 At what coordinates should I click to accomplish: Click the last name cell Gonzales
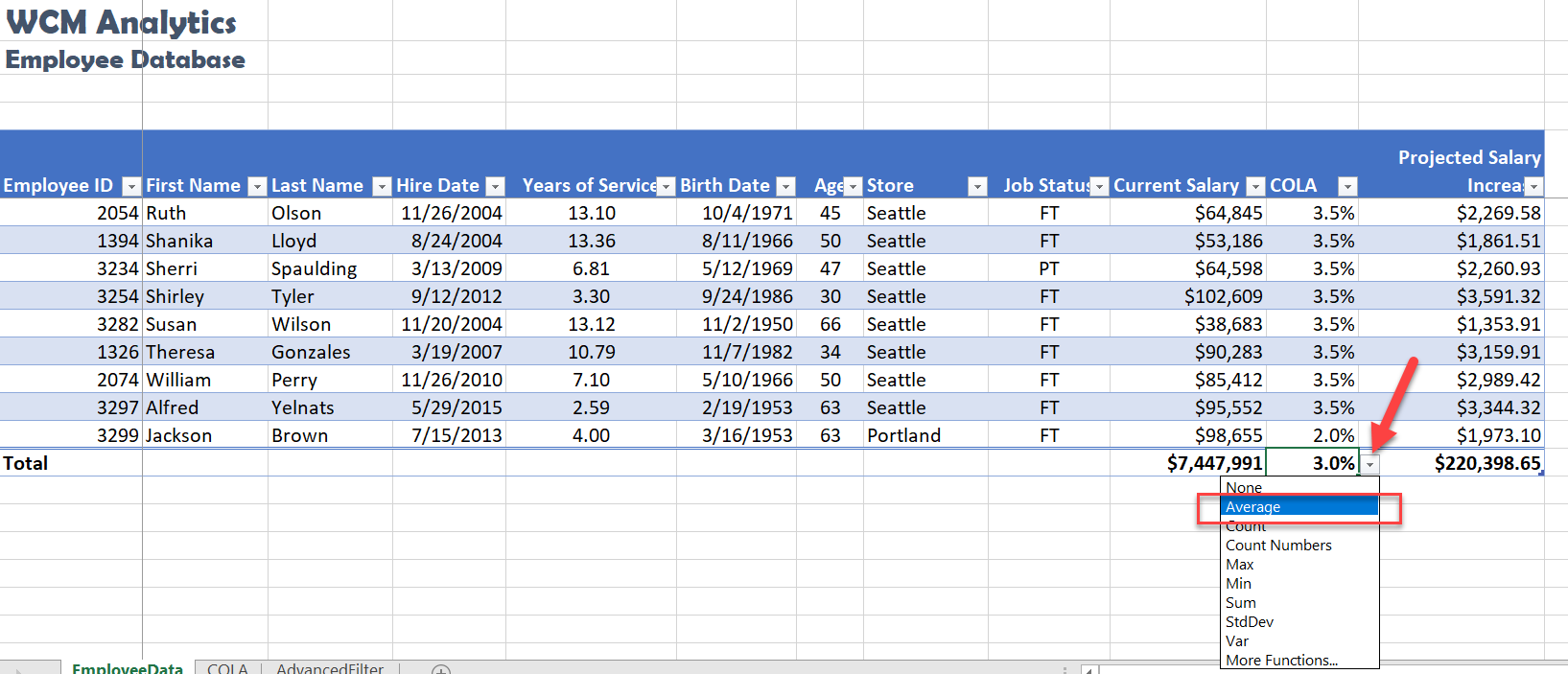(330, 352)
